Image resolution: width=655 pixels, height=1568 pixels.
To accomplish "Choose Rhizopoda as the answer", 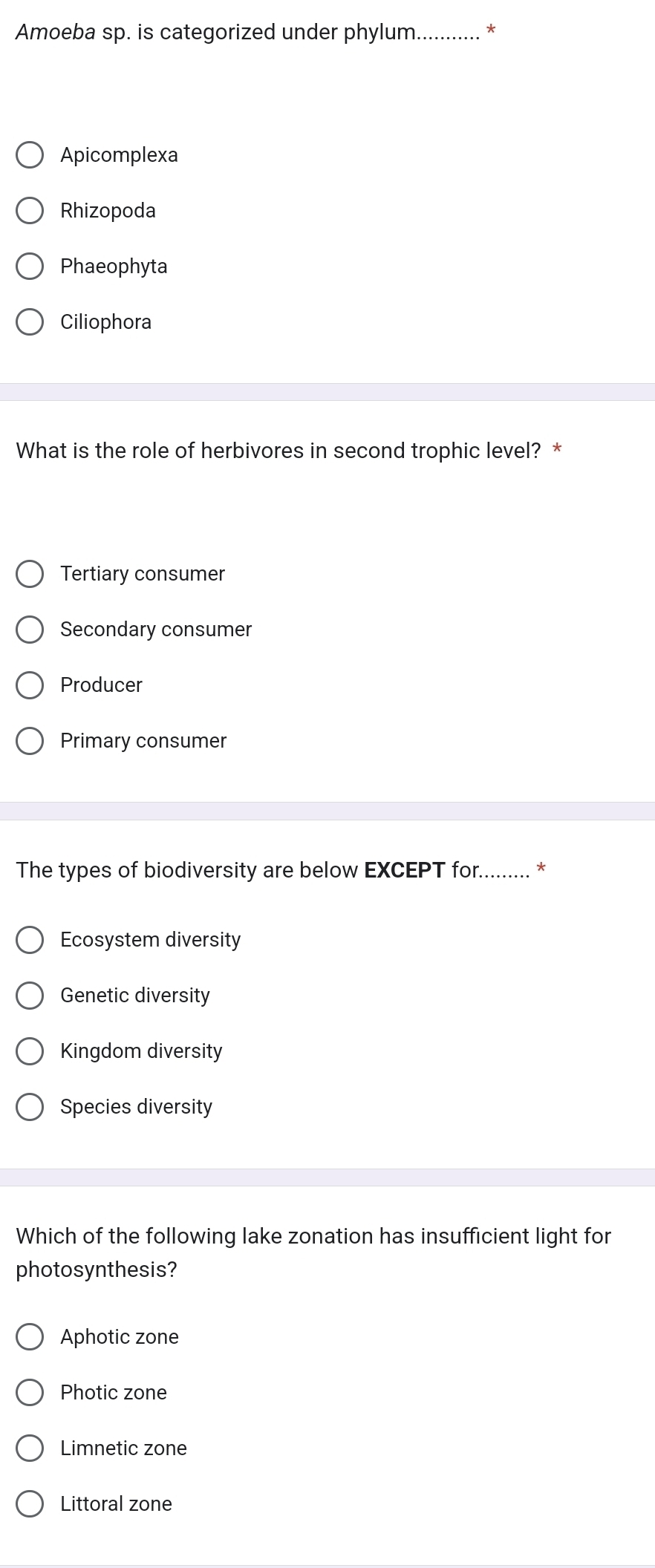I will [x=30, y=211].
